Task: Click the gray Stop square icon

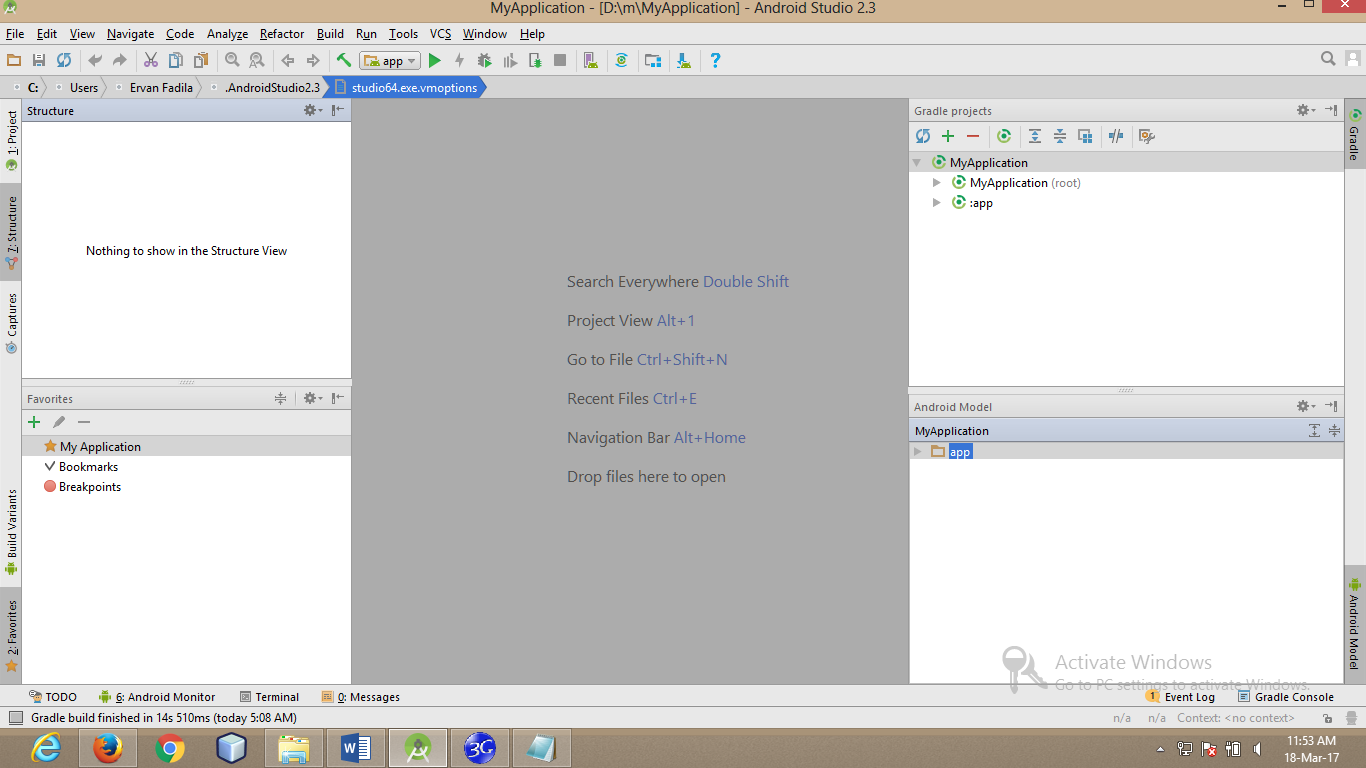Action: click(x=560, y=60)
